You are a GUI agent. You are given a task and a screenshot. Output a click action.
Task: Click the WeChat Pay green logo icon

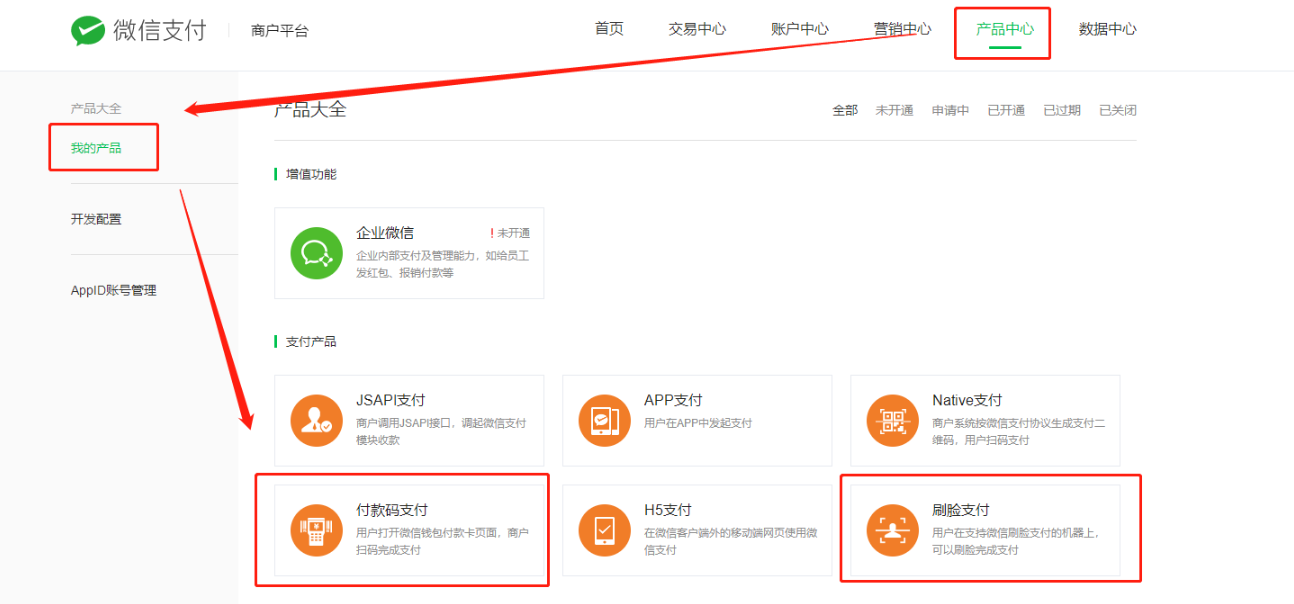click(x=88, y=31)
